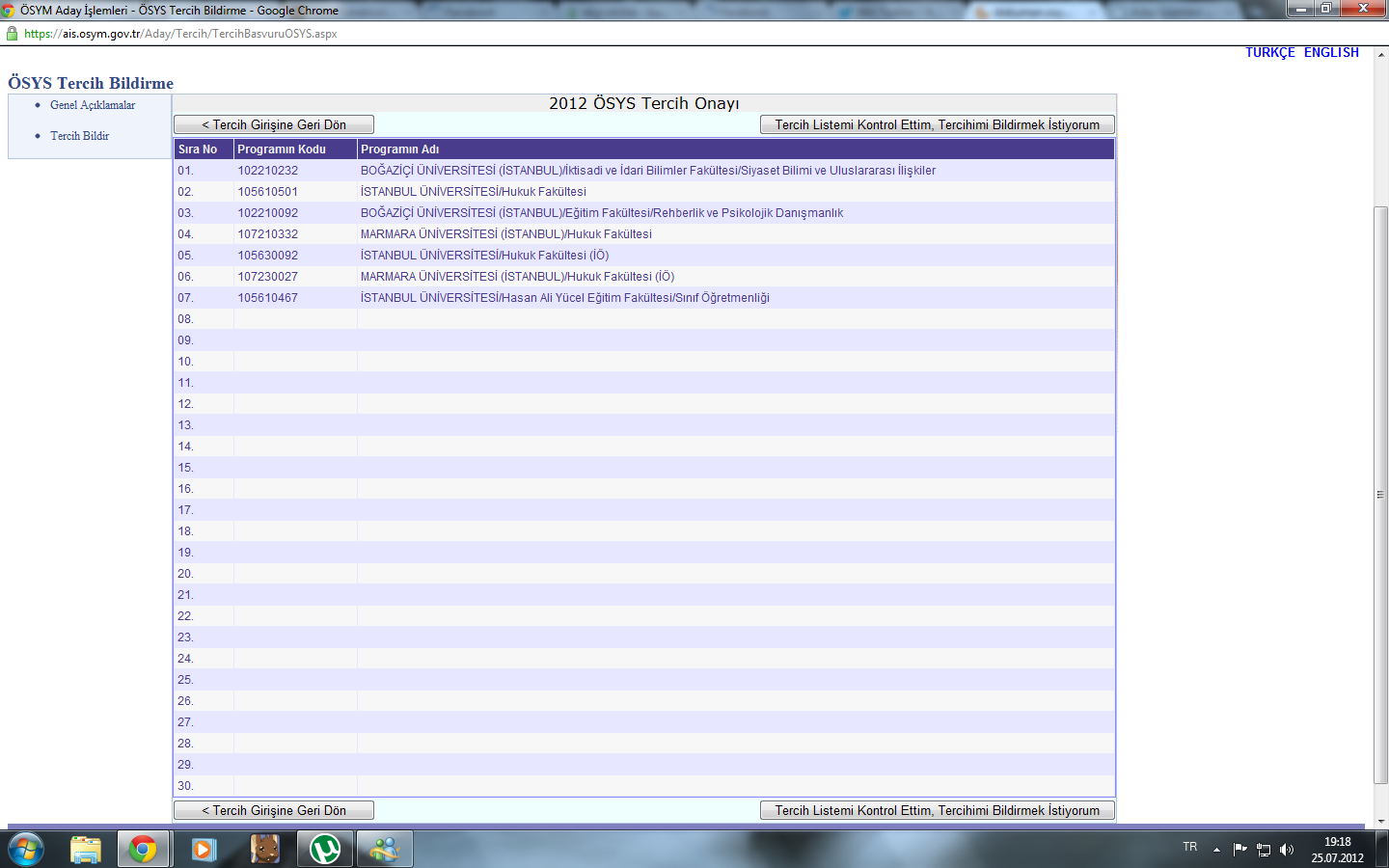The width and height of the screenshot is (1389, 868).
Task: Click the Chrome icon in the title bar
Action: (x=8, y=11)
